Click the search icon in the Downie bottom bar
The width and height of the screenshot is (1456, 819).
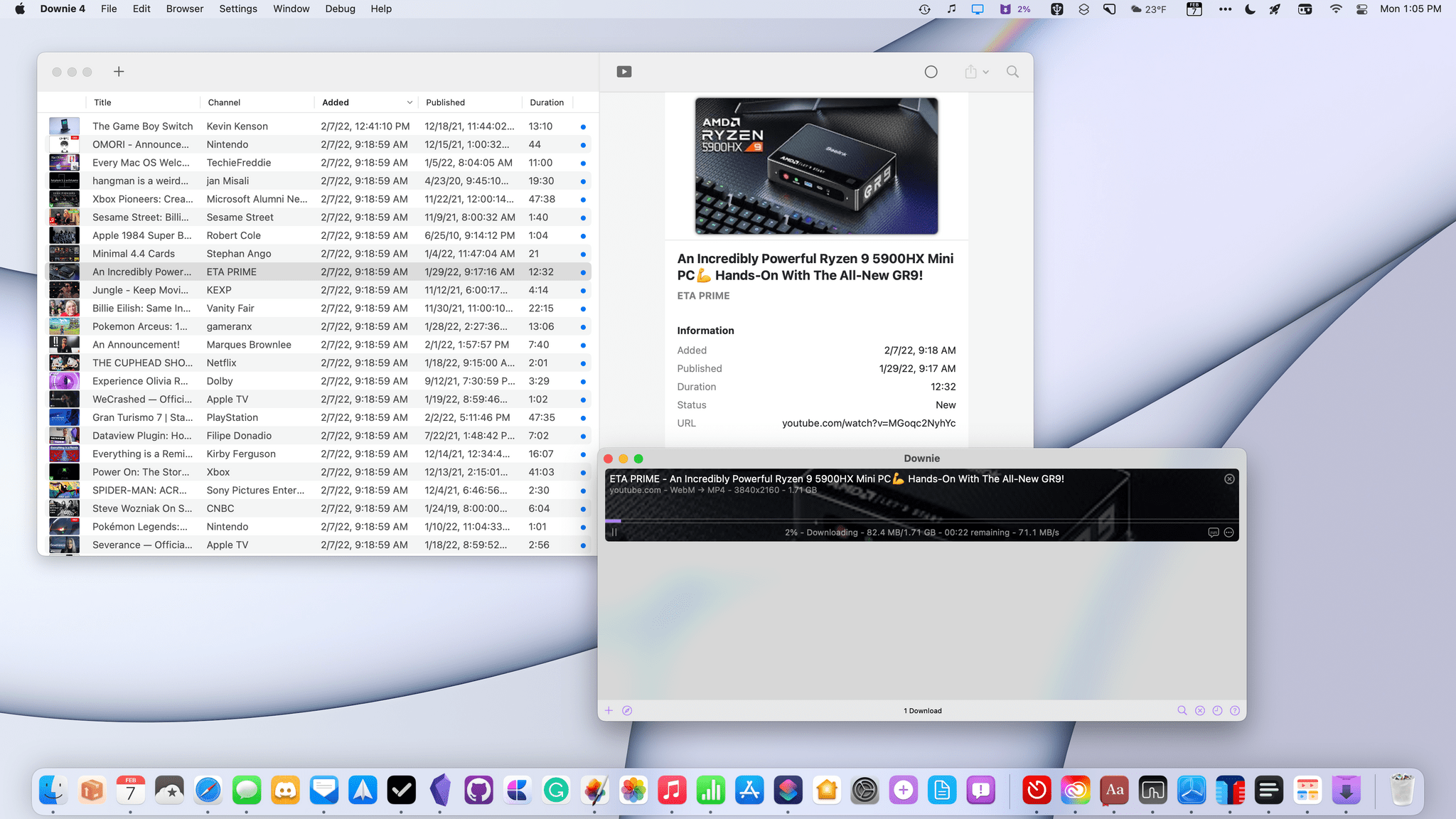(1182, 710)
